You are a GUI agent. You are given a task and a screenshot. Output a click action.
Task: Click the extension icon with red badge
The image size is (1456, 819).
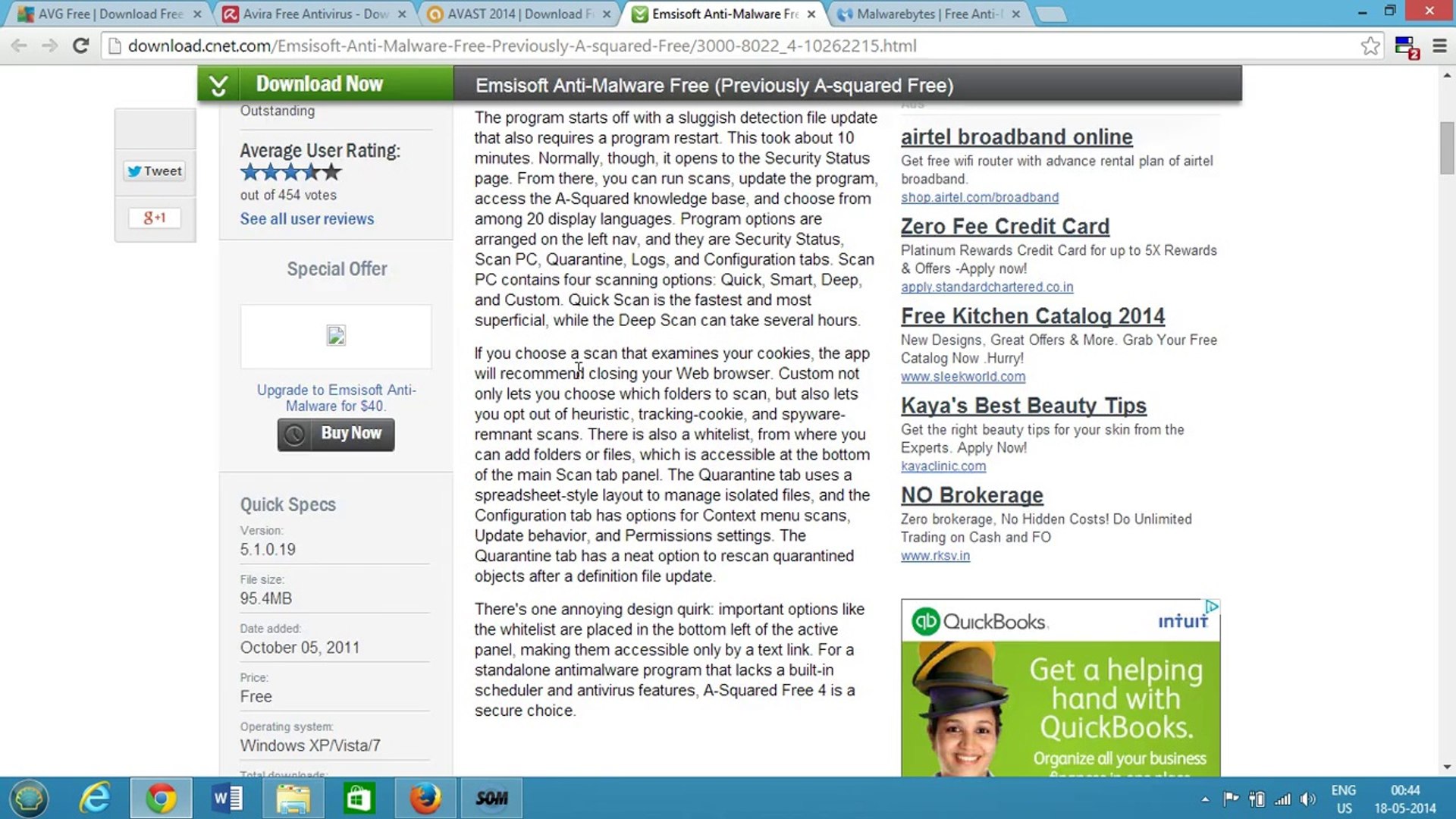[1405, 47]
